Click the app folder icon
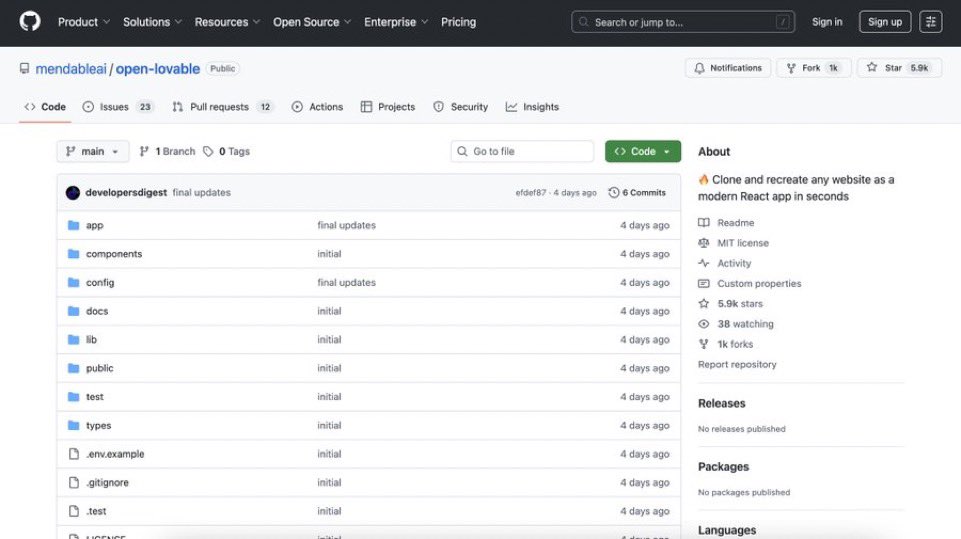This screenshot has width=961, height=539. [74, 225]
